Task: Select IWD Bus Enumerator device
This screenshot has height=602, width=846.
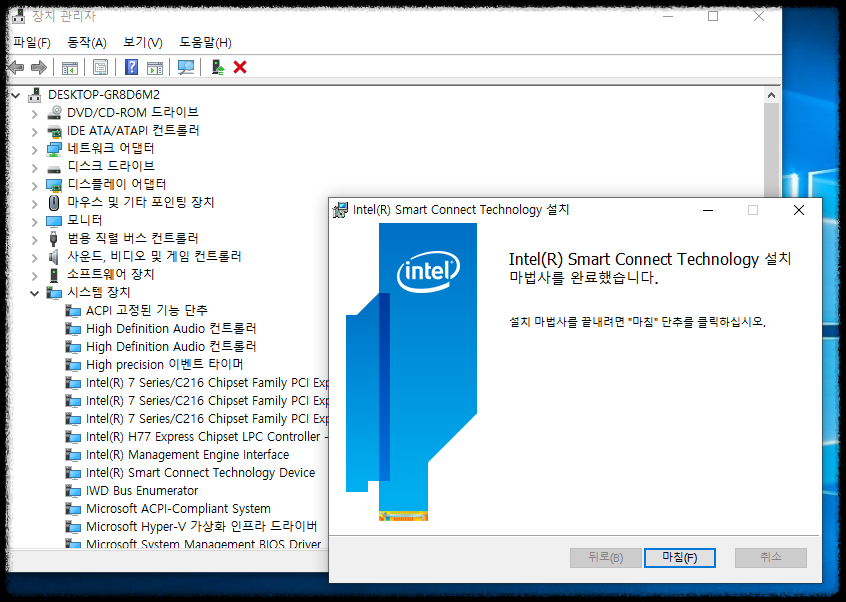Action: point(142,491)
